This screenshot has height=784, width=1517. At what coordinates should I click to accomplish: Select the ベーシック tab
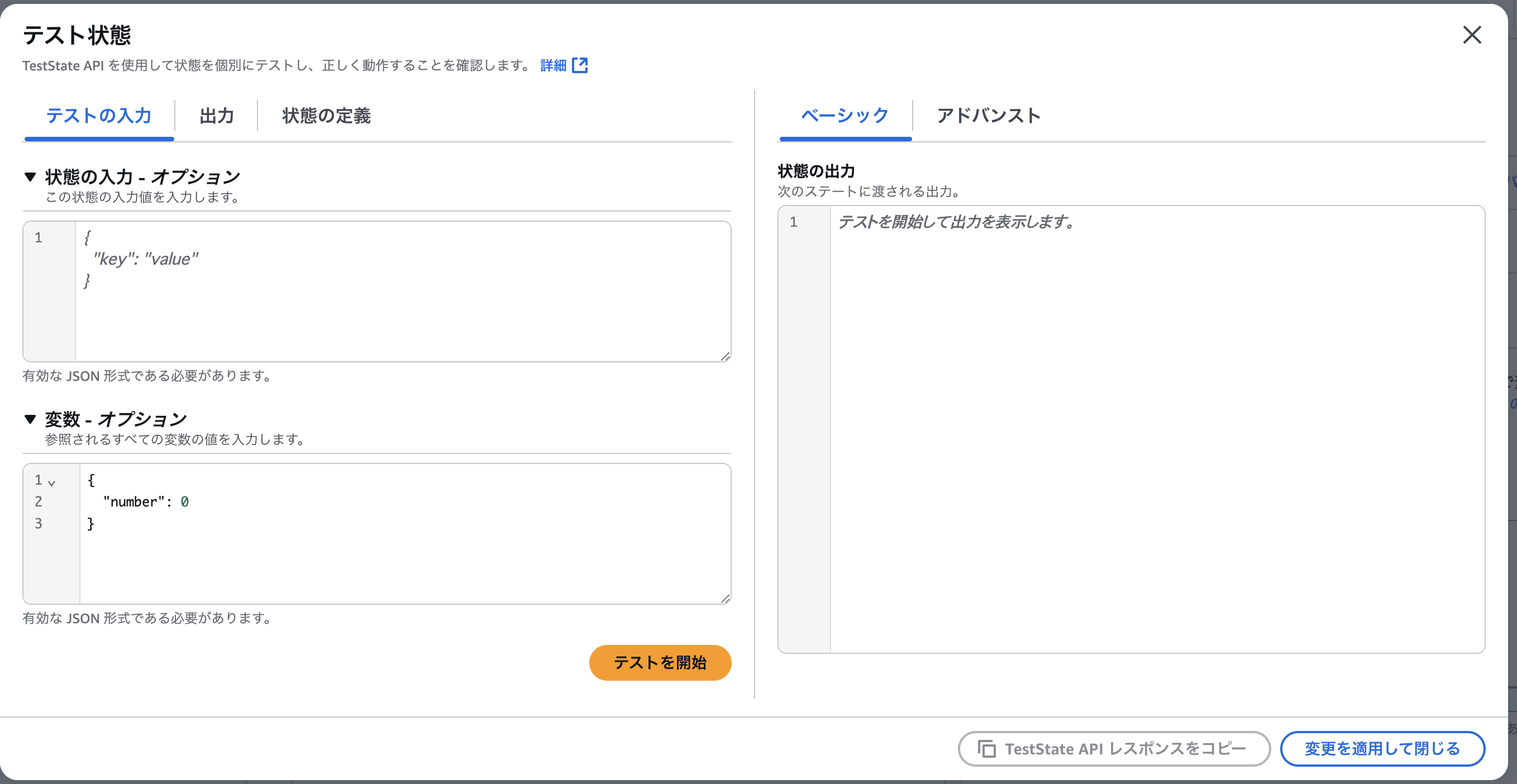[x=845, y=116]
